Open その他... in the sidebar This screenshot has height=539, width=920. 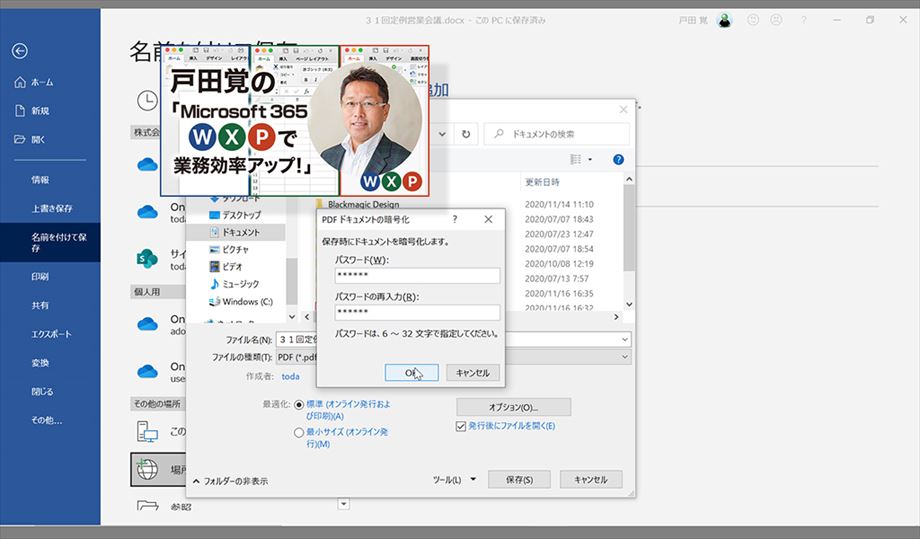46,420
